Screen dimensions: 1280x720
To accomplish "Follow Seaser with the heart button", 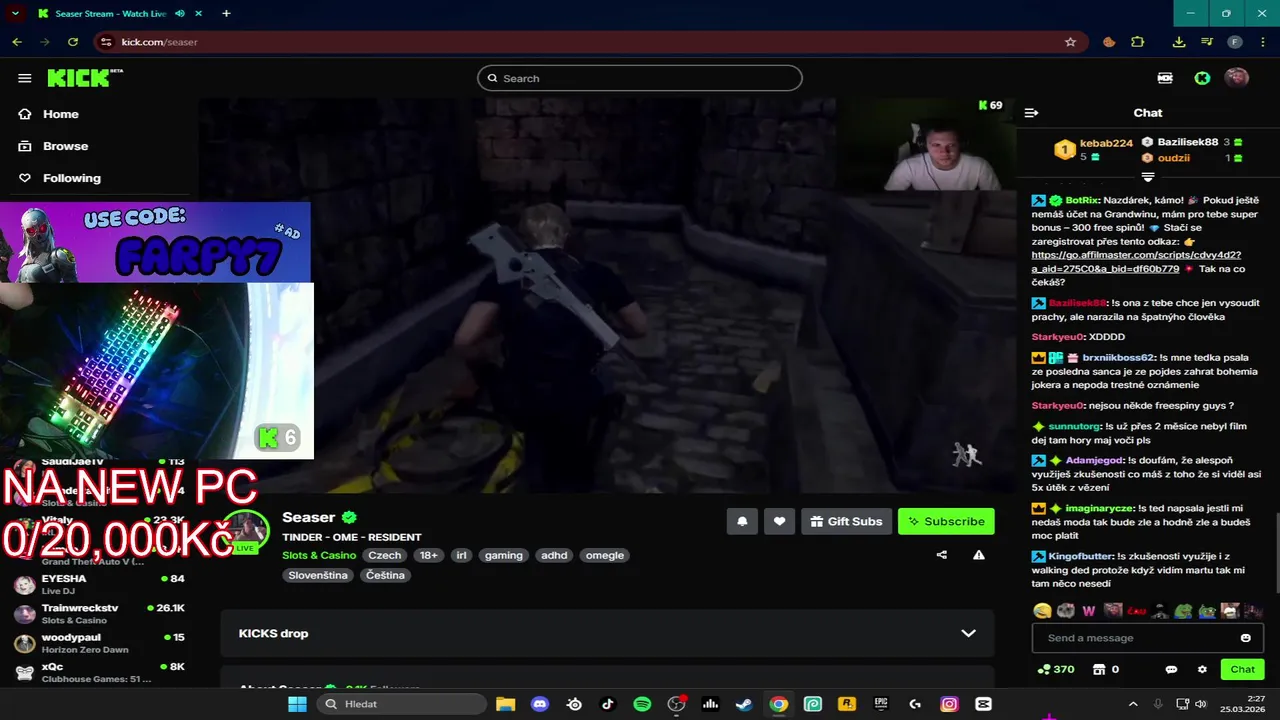I will (779, 521).
